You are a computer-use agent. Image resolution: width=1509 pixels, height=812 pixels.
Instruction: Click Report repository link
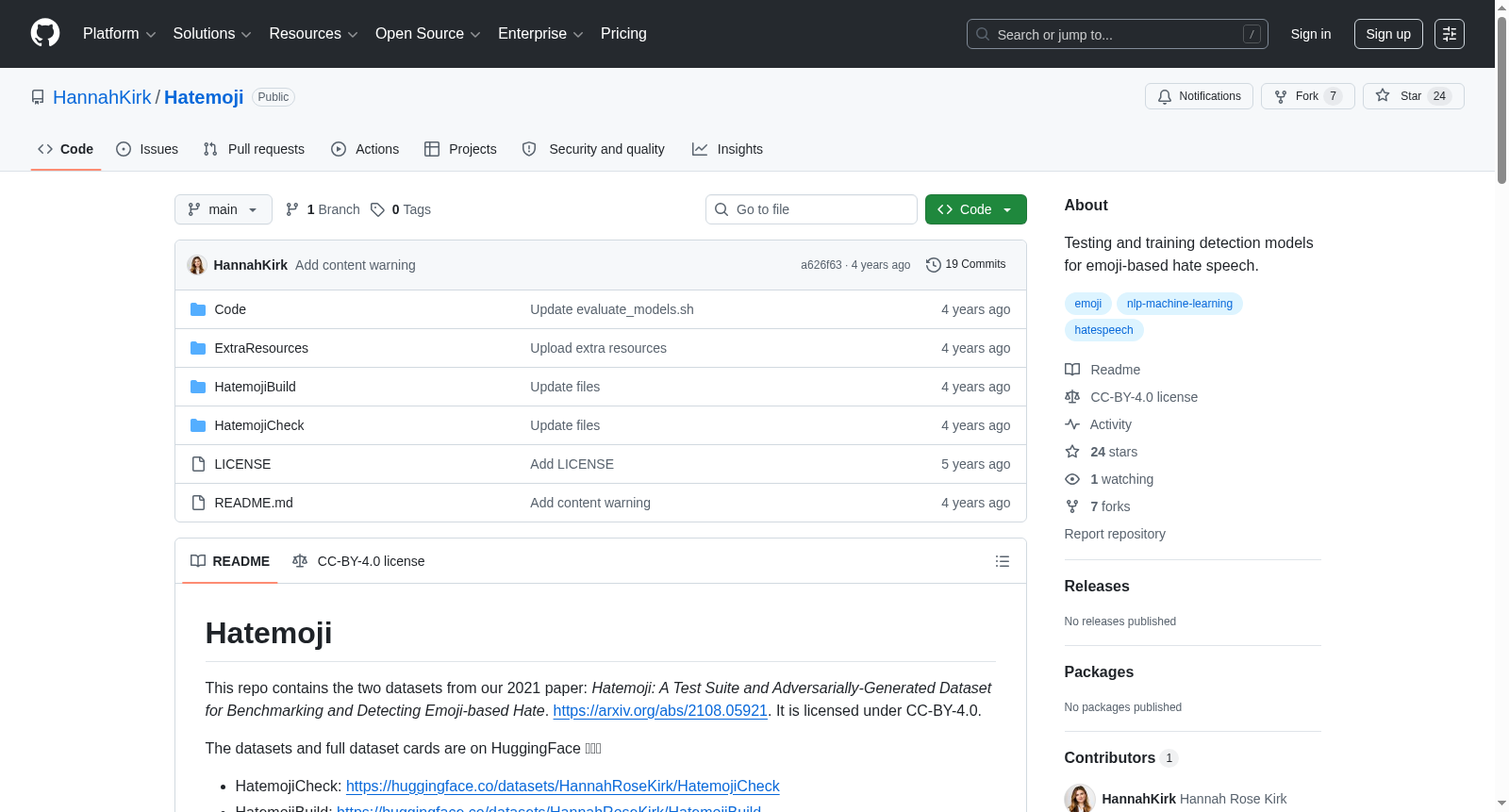tap(1115, 534)
